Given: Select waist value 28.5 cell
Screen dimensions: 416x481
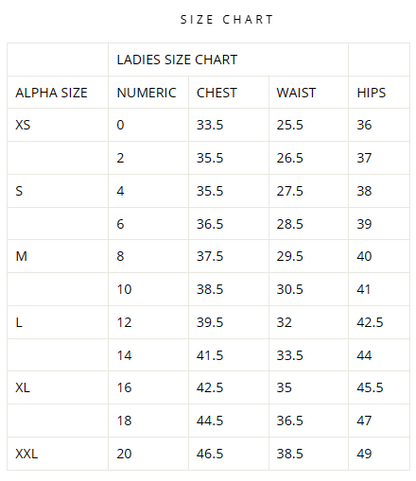Looking at the screenshot, I should 309,224.
